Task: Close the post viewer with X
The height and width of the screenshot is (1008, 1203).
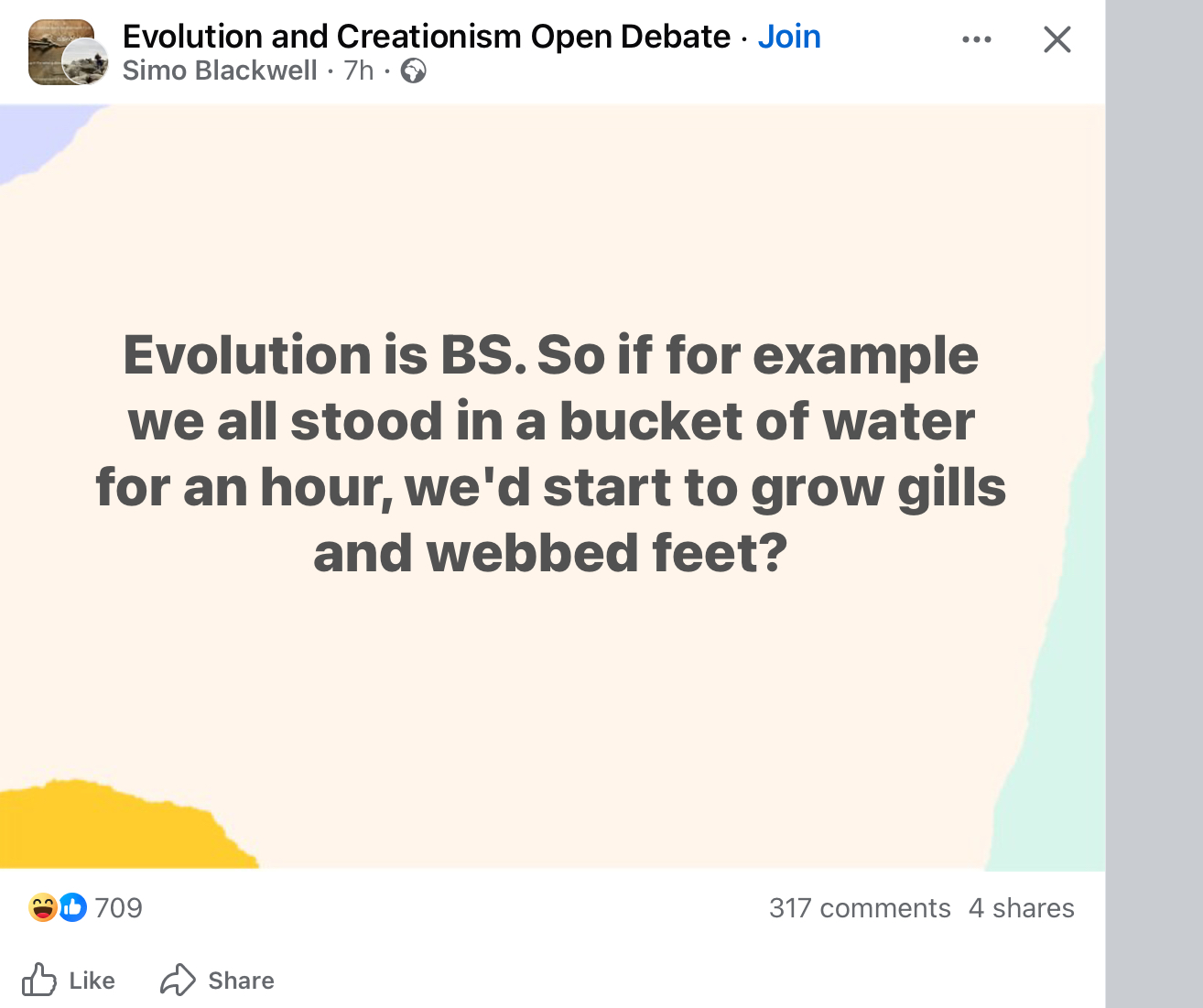Action: pyautogui.click(x=1057, y=39)
